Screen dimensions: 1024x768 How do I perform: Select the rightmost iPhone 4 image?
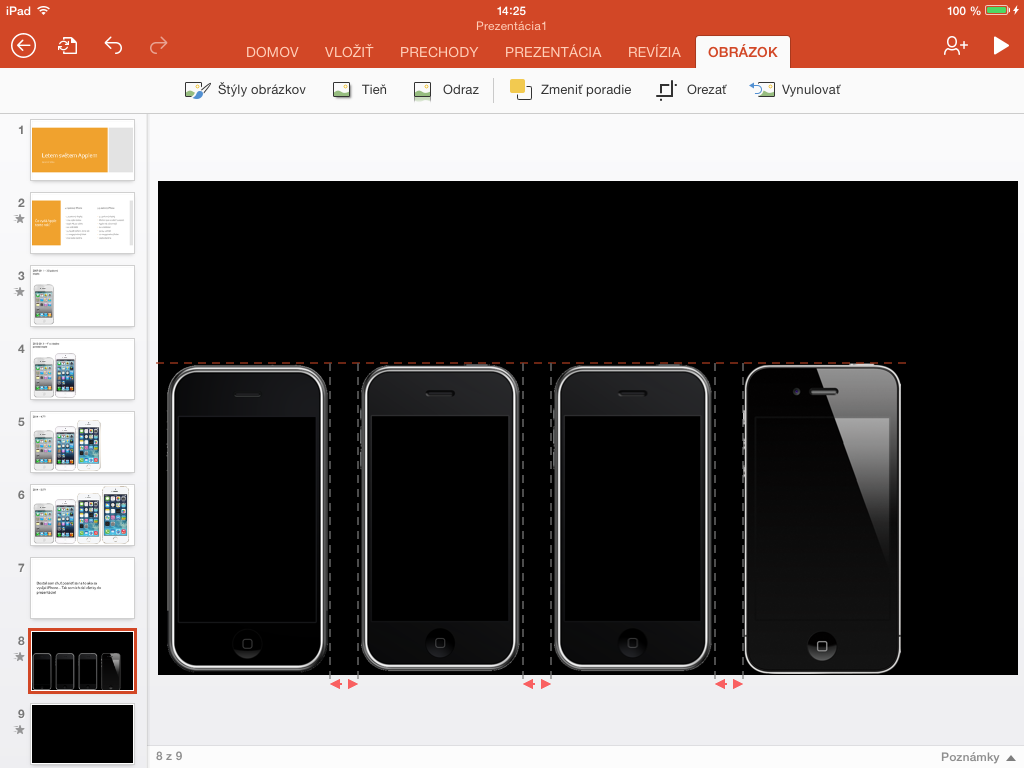click(x=822, y=520)
